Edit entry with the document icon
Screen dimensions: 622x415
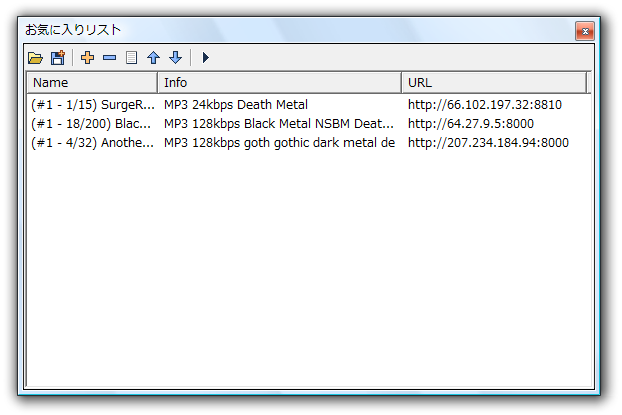pyautogui.click(x=131, y=58)
